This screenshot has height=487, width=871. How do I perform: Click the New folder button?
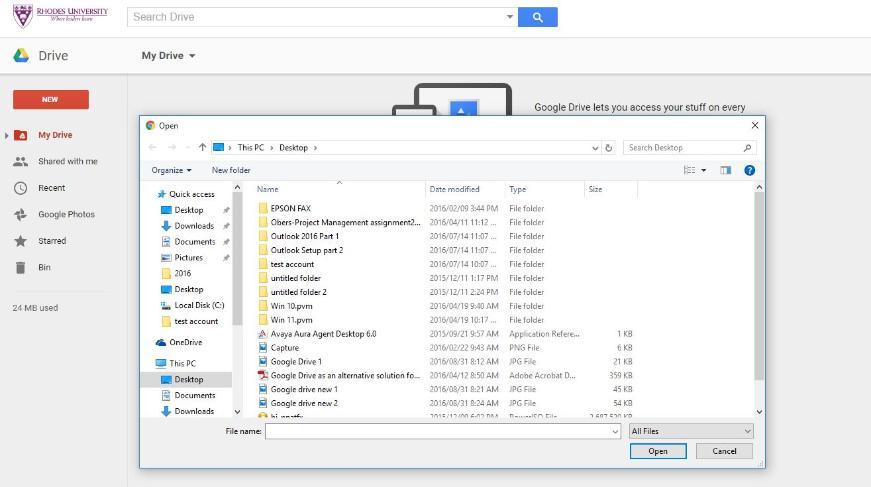[x=231, y=170]
